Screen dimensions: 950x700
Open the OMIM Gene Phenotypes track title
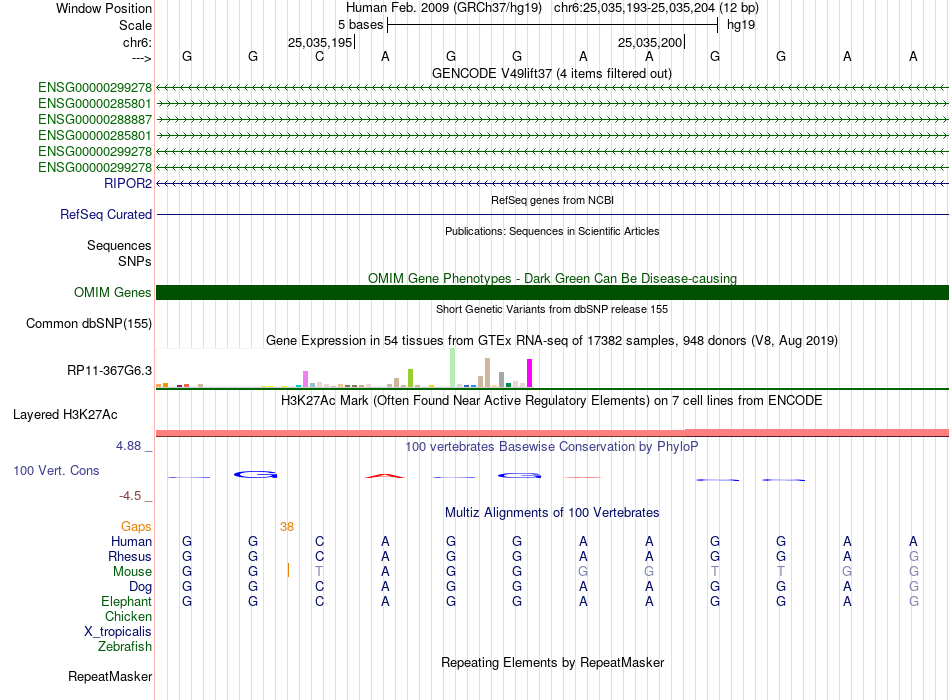click(x=552, y=278)
